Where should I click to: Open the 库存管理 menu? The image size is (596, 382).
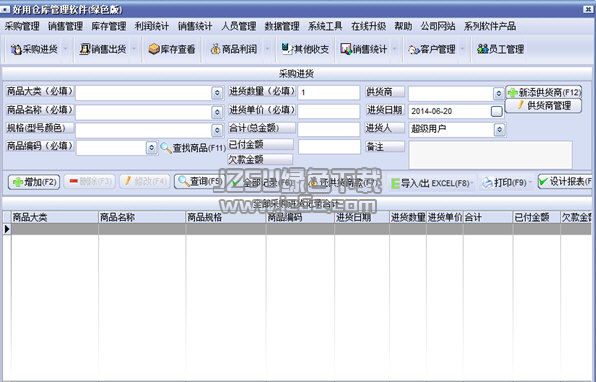pyautogui.click(x=109, y=26)
